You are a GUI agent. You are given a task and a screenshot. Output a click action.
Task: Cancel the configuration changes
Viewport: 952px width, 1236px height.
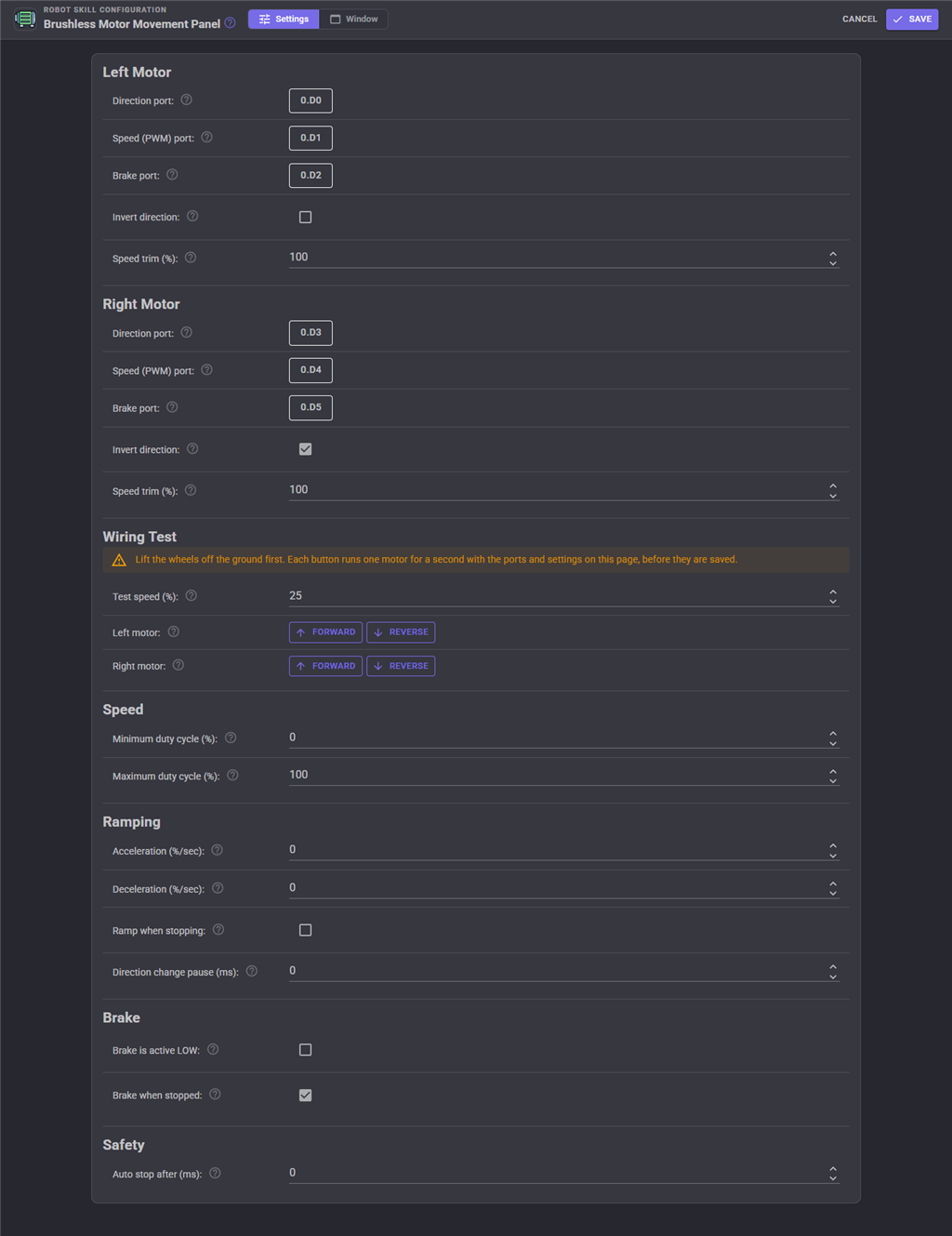point(859,19)
